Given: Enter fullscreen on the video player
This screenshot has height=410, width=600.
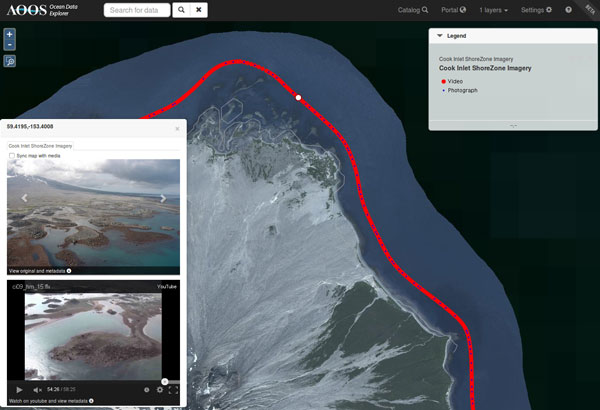Looking at the screenshot, I should click(x=173, y=389).
